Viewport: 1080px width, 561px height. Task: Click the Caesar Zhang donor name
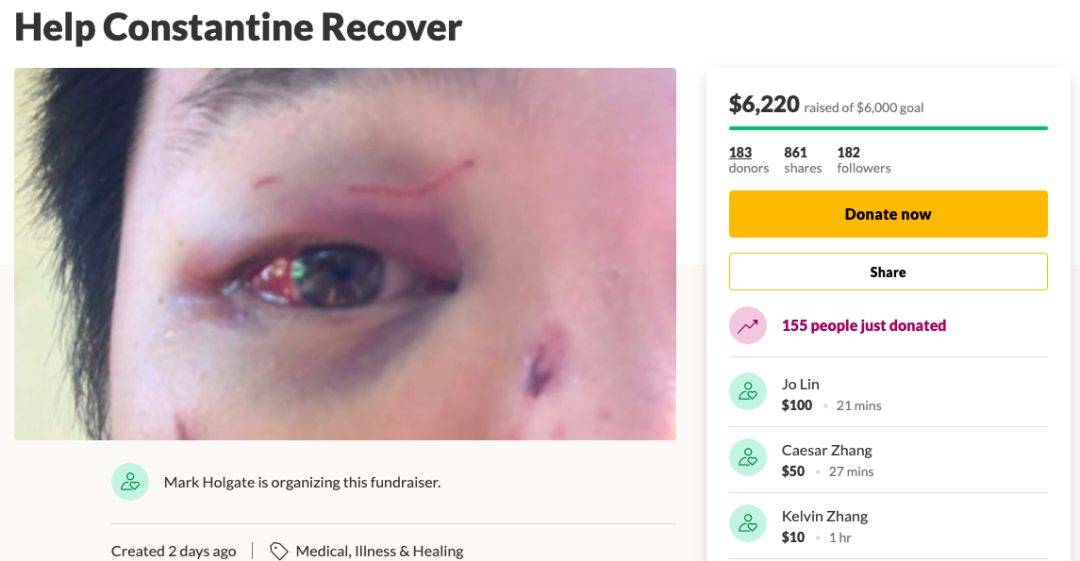coord(826,450)
